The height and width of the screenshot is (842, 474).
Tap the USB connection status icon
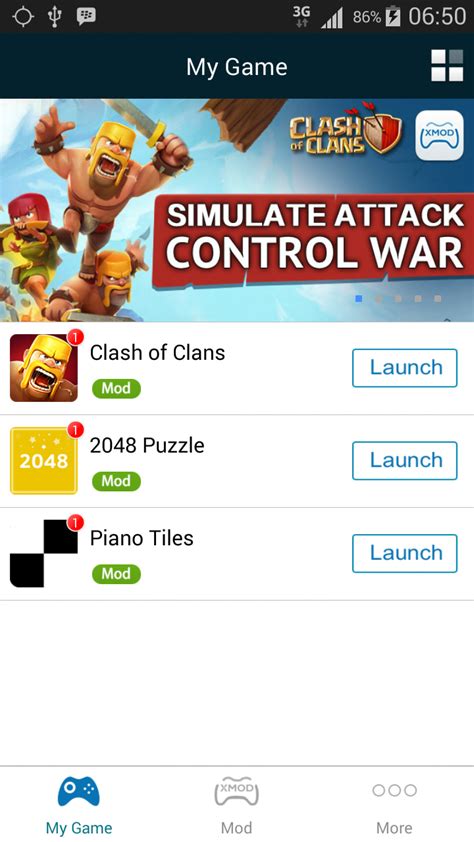coord(54,17)
